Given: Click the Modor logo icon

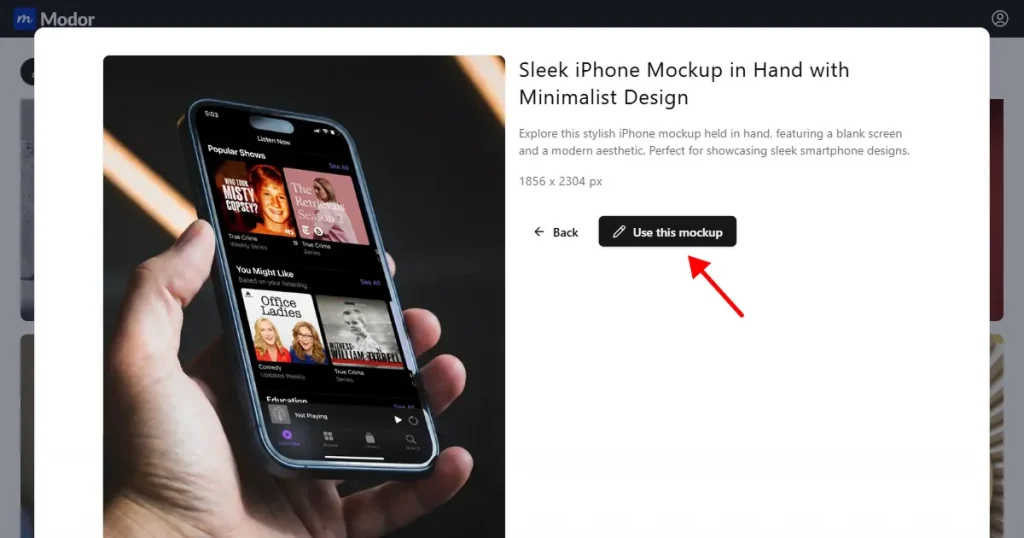Looking at the screenshot, I should [x=24, y=18].
